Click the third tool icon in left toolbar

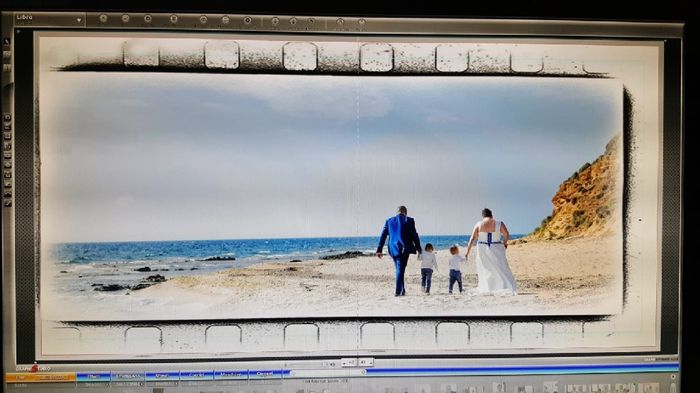7,67
